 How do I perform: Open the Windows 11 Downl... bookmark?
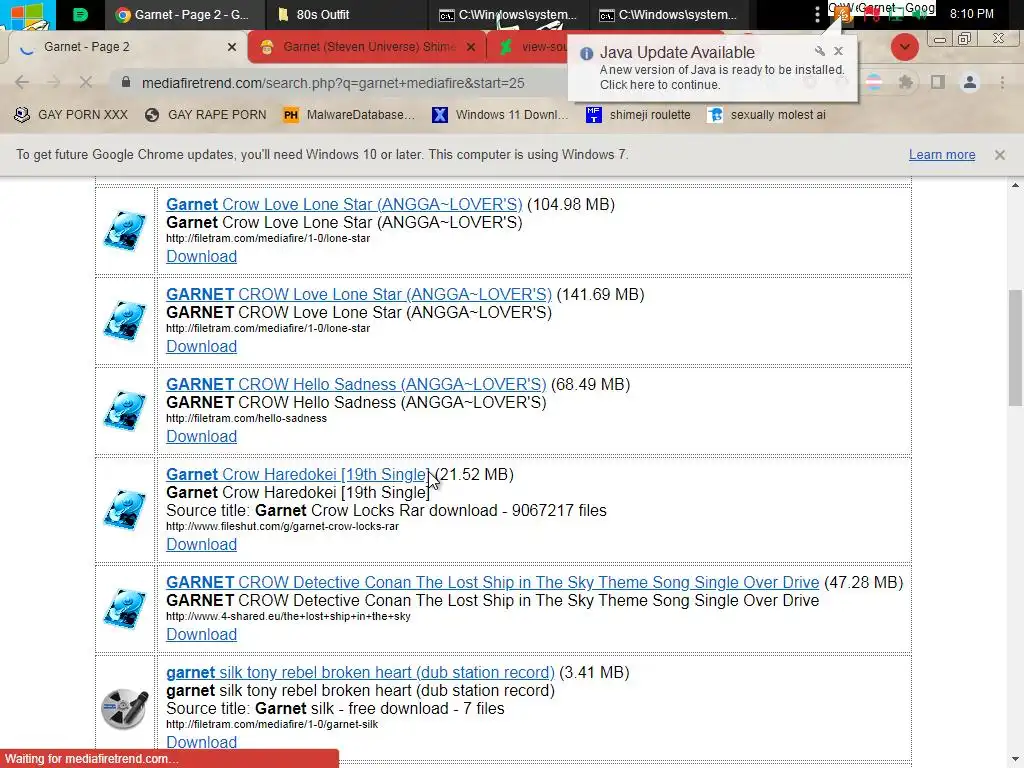(500, 115)
